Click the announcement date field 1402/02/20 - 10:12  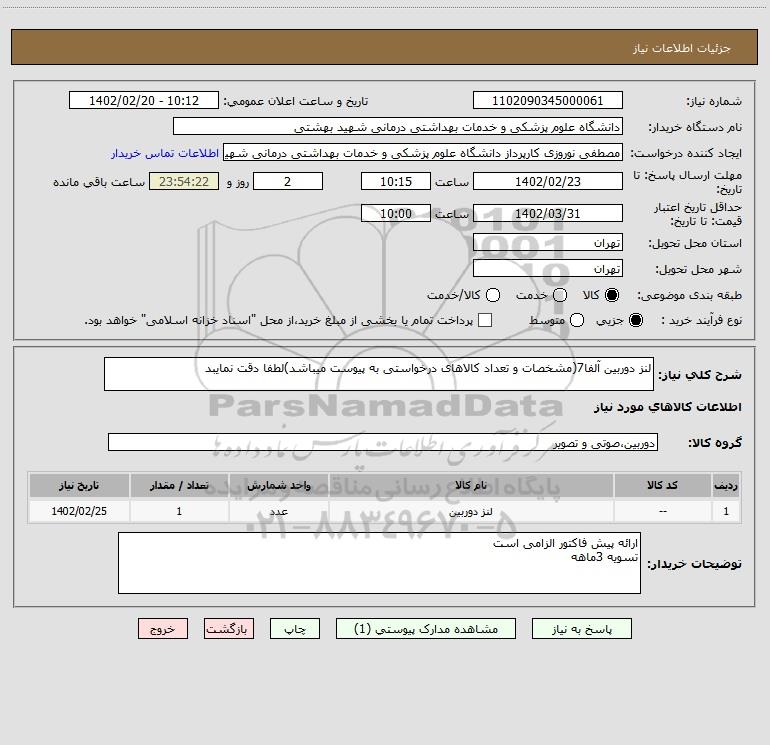[x=144, y=101]
